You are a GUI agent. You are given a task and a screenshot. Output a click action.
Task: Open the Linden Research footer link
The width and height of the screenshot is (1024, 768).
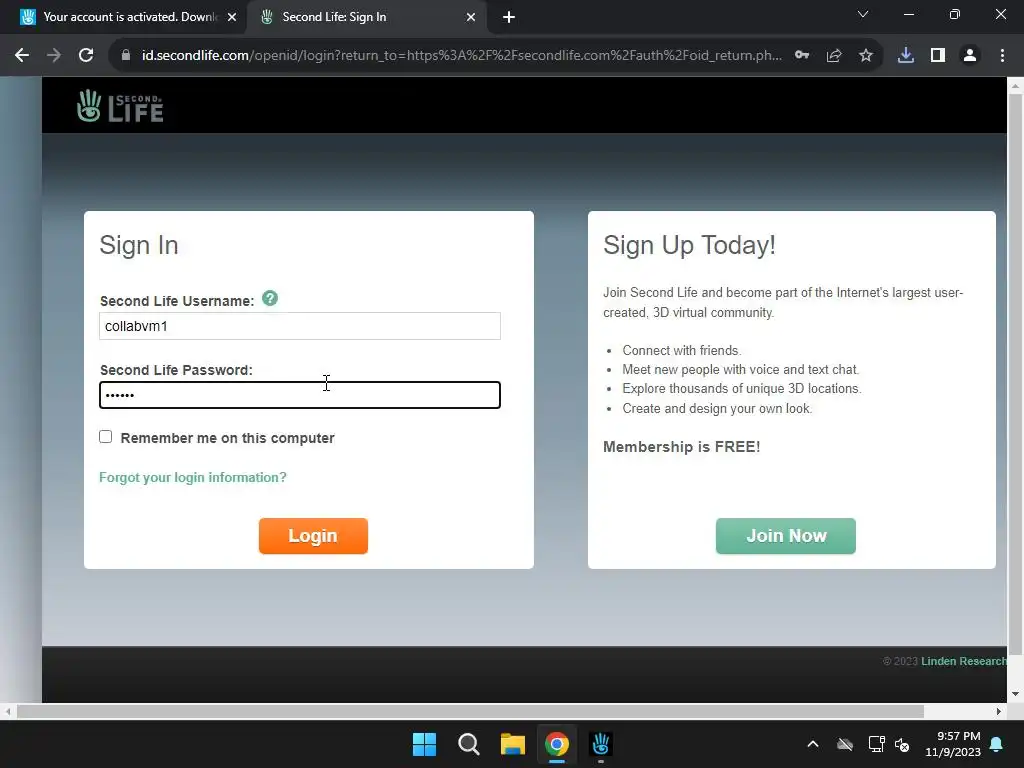(964, 661)
